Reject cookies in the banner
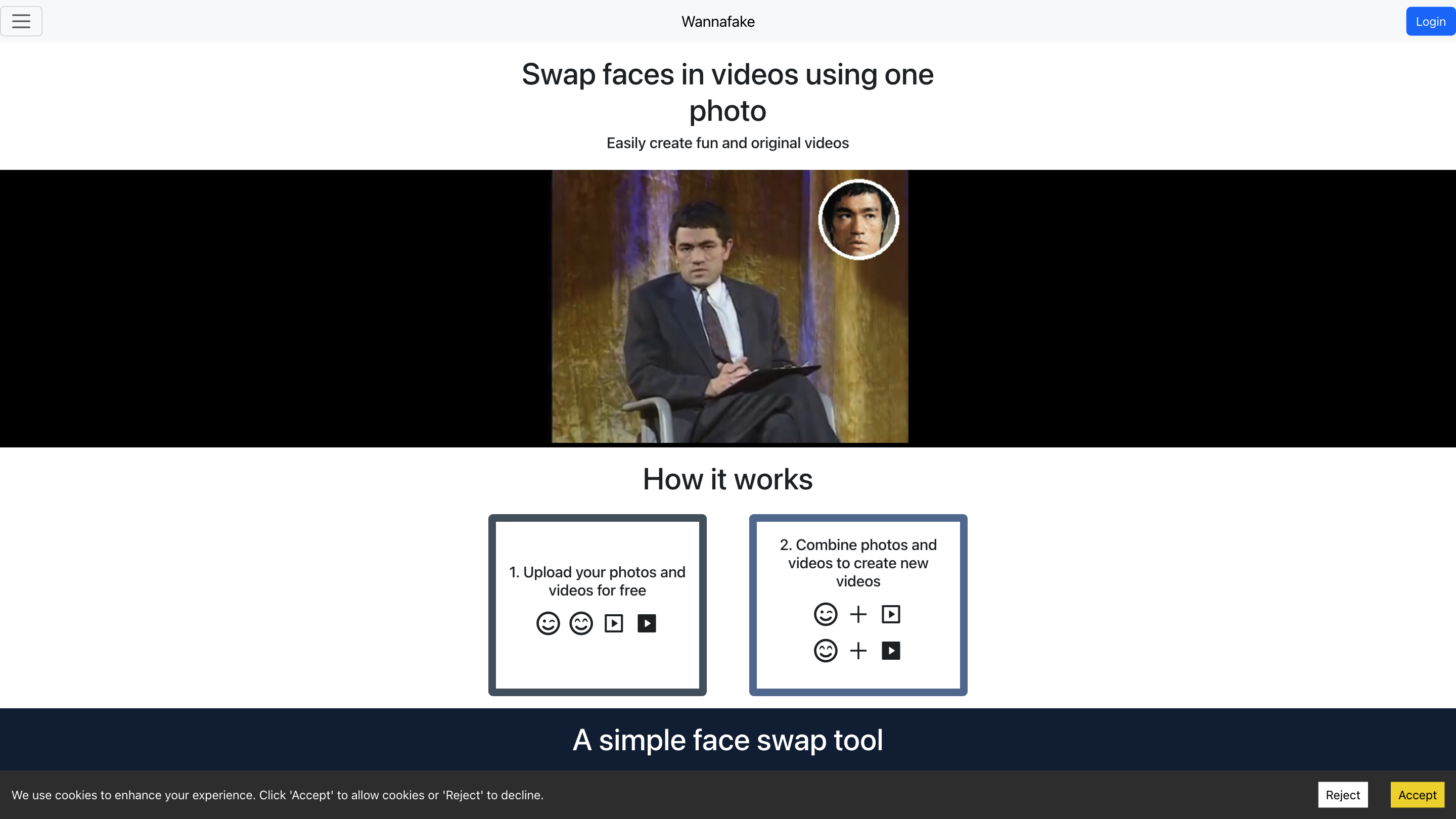The width and height of the screenshot is (1456, 819). point(1342,795)
